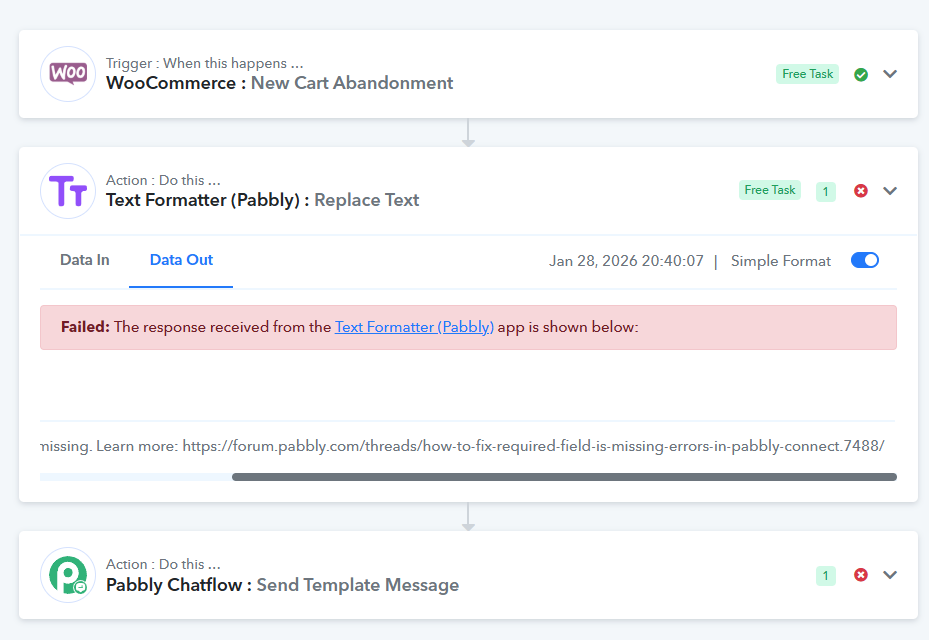Click the task count badge on Pabbly Chatflow step
The width and height of the screenshot is (929, 640).
(826, 575)
